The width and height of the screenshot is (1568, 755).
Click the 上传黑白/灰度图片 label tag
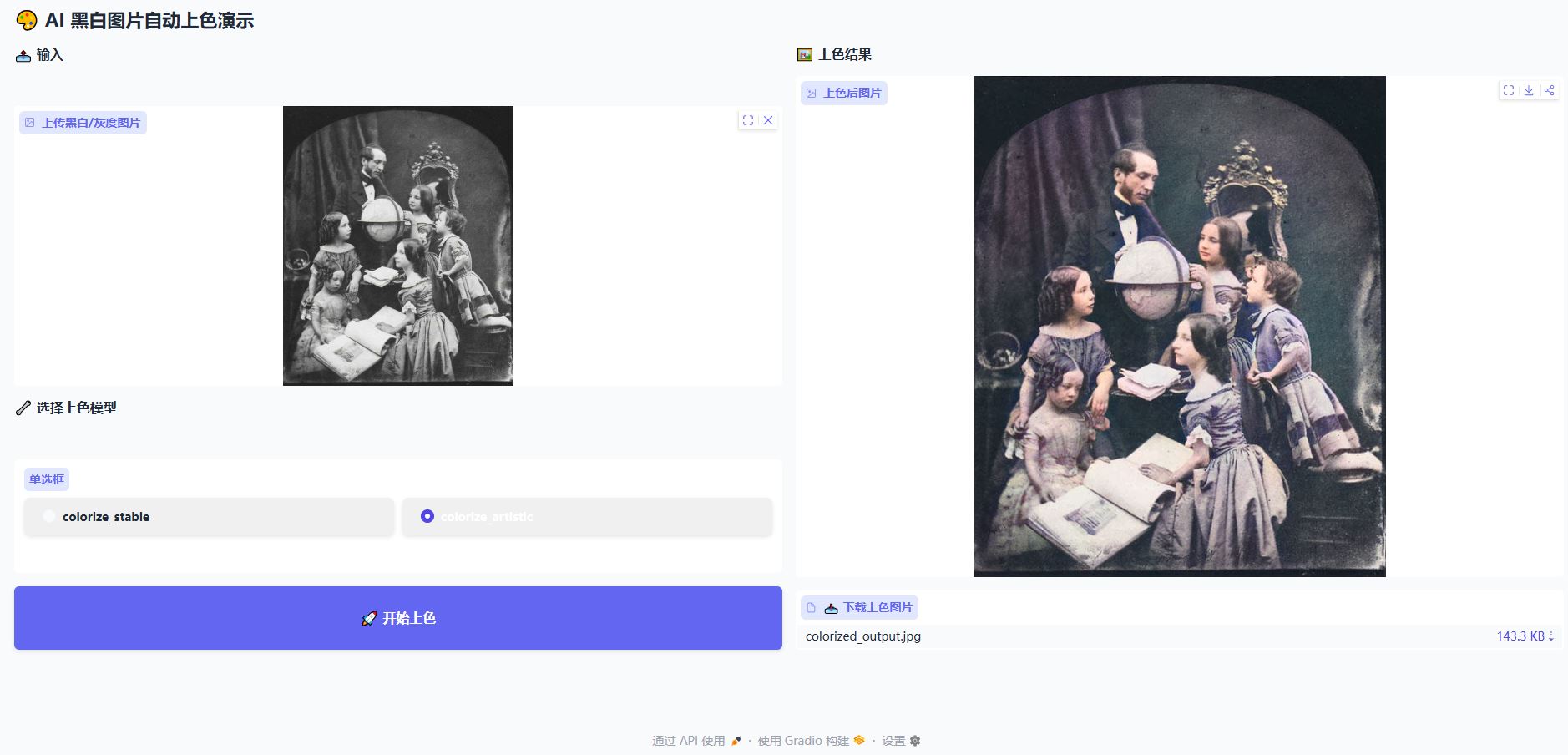(83, 123)
